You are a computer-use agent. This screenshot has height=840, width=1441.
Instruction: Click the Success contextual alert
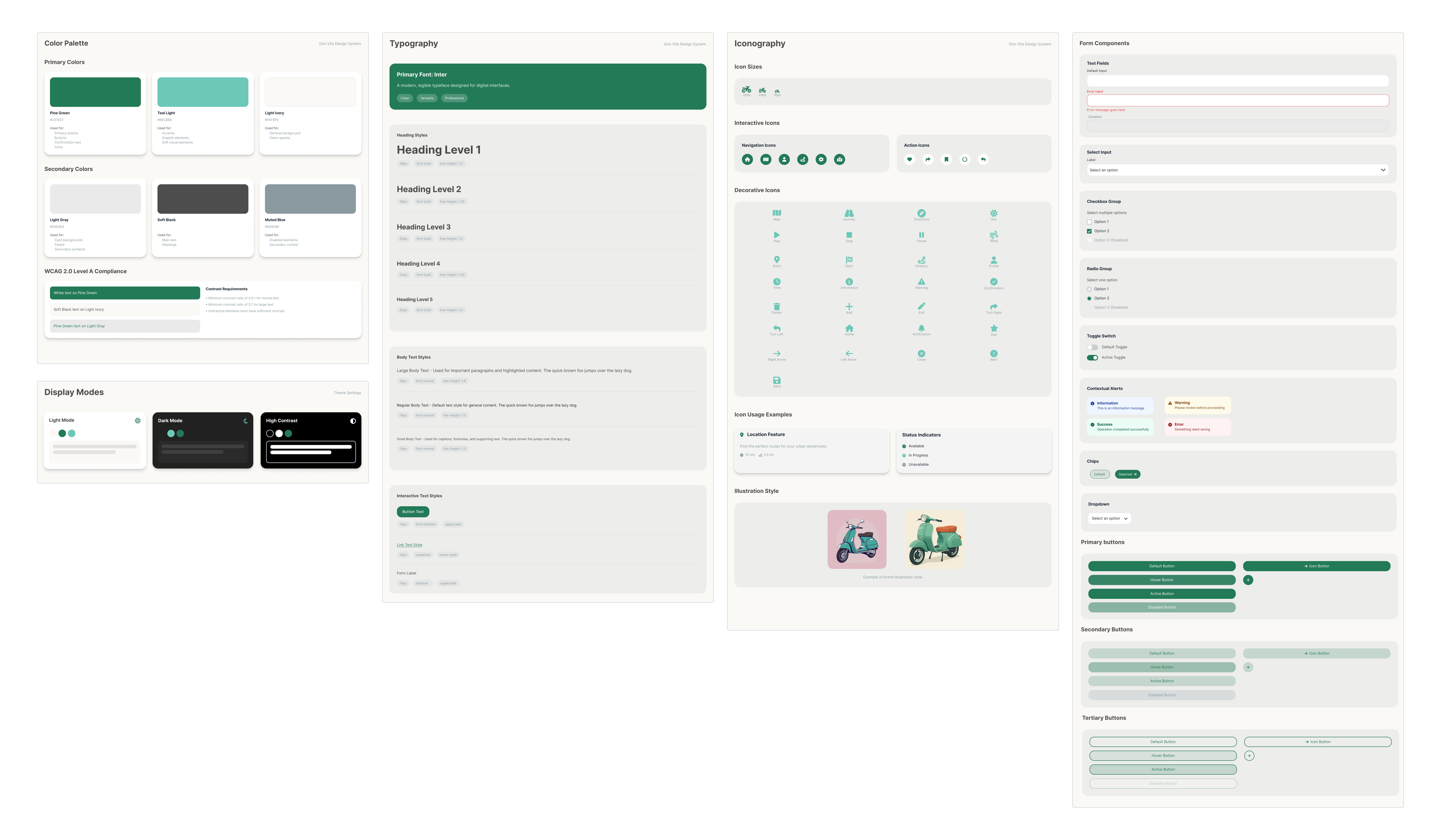1120,427
